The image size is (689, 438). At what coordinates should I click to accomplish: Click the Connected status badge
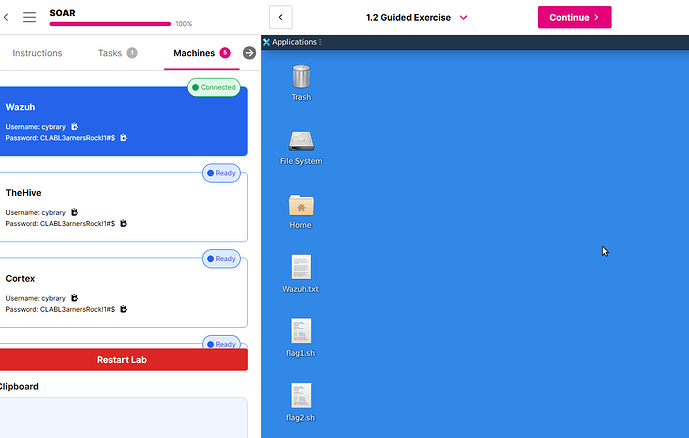[x=214, y=87]
